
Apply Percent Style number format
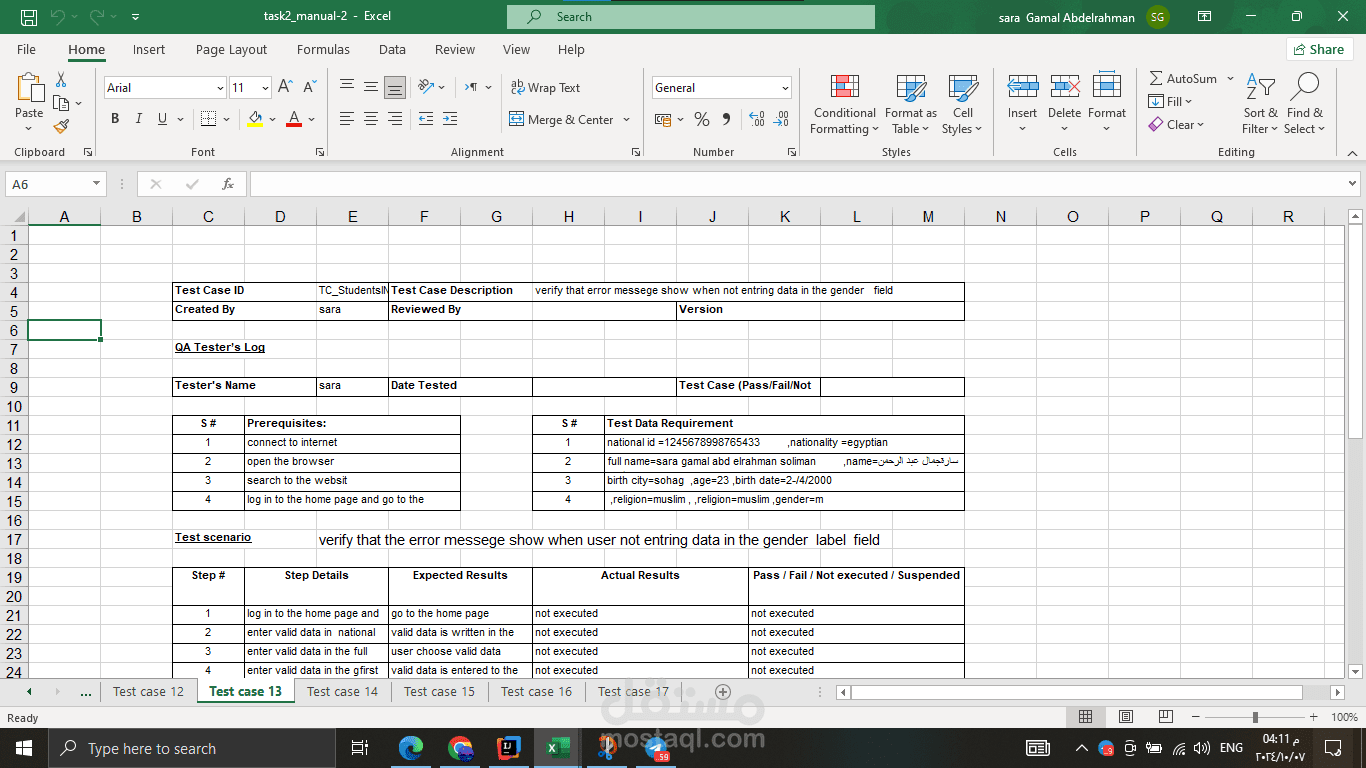point(702,120)
